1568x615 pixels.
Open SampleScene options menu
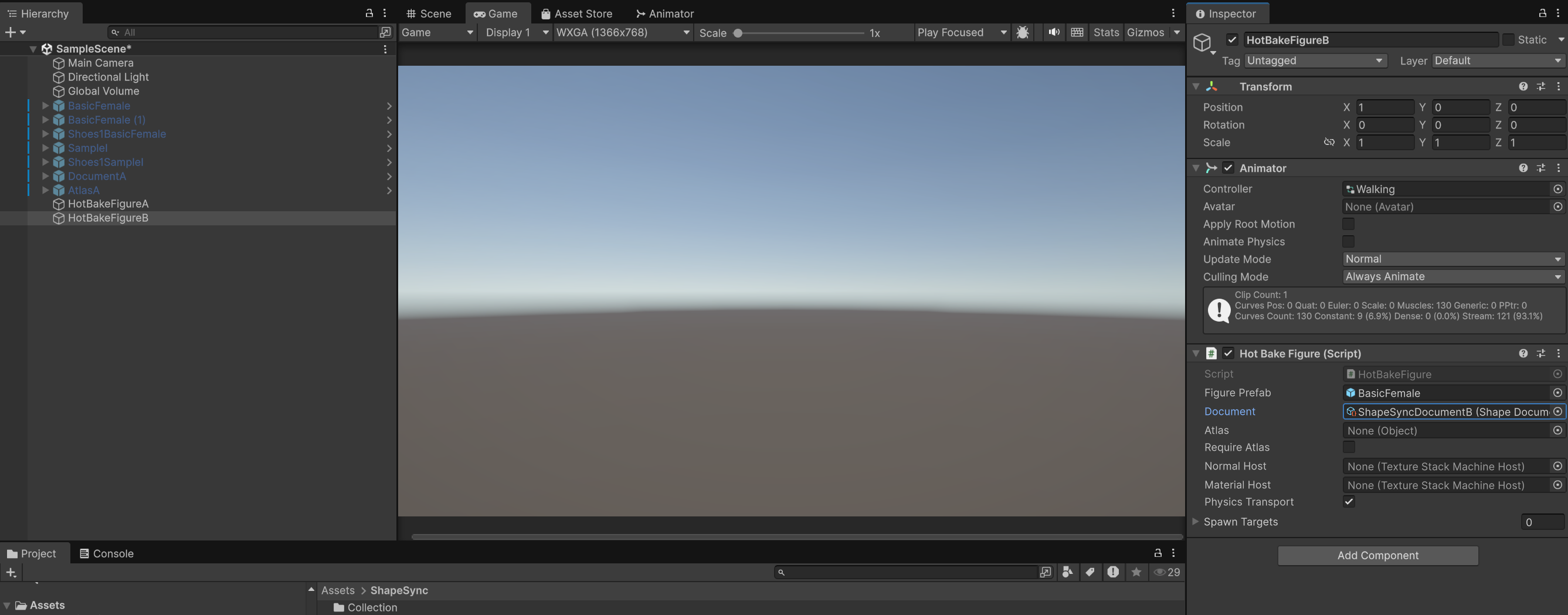[385, 49]
